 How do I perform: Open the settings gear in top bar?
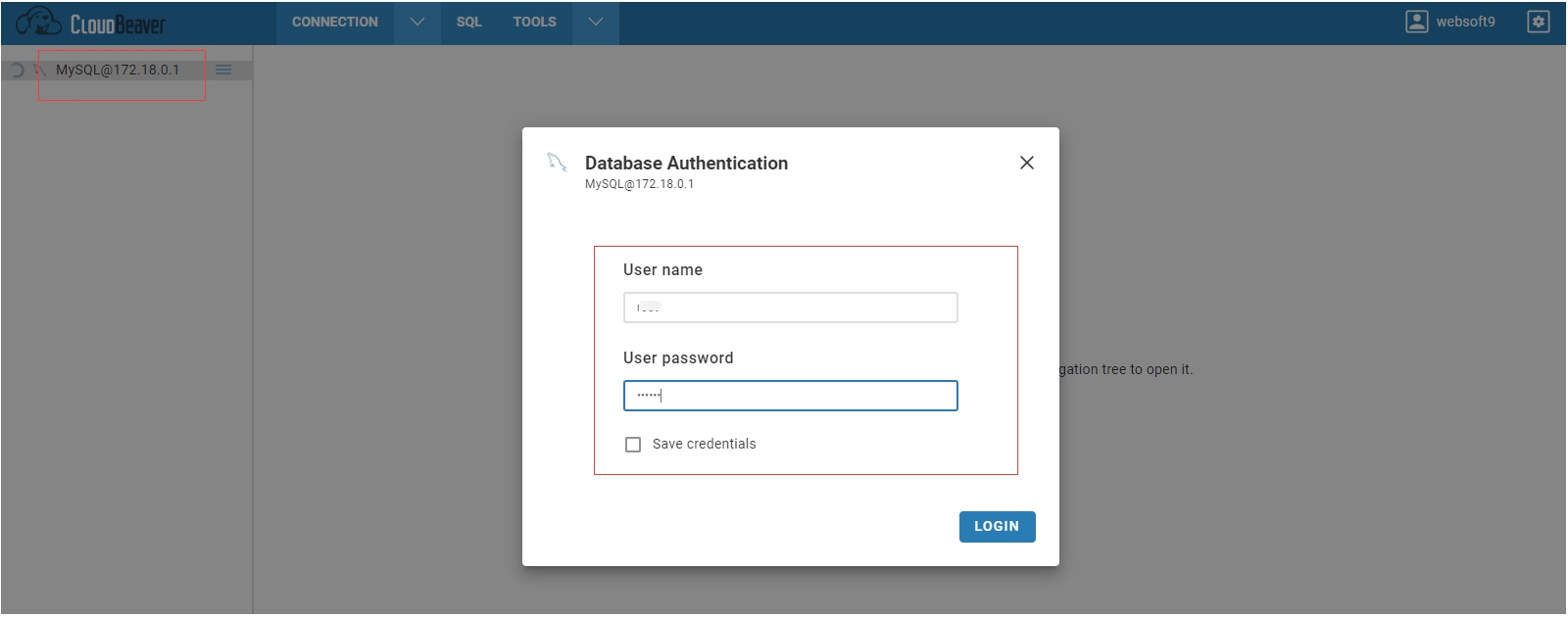click(x=1538, y=22)
